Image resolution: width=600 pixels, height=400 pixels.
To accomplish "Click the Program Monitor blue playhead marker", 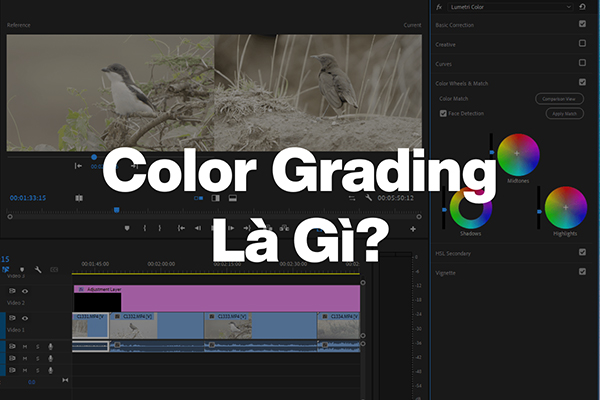I will coord(116,210).
